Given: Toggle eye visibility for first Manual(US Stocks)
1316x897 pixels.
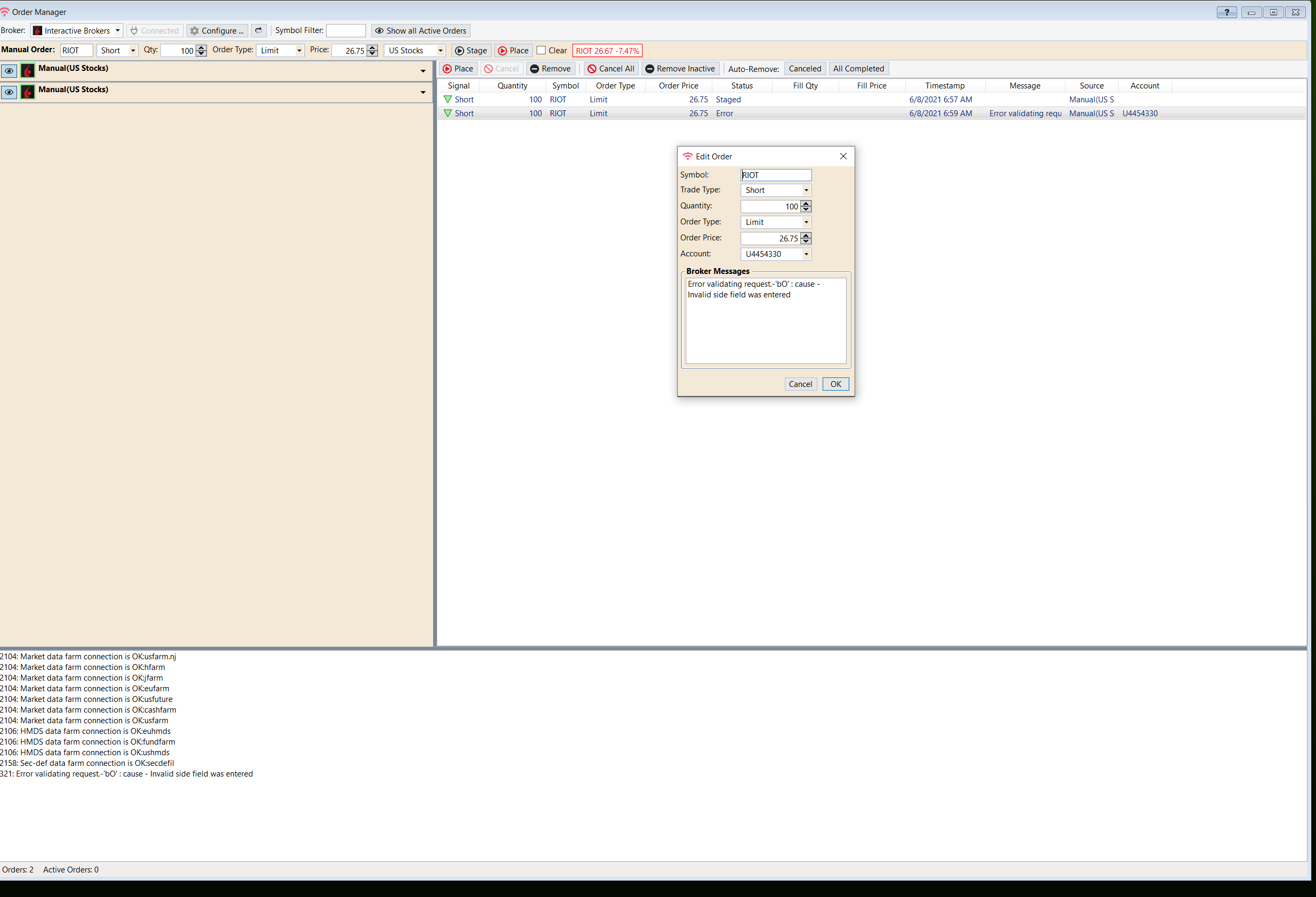Looking at the screenshot, I should coord(9,71).
